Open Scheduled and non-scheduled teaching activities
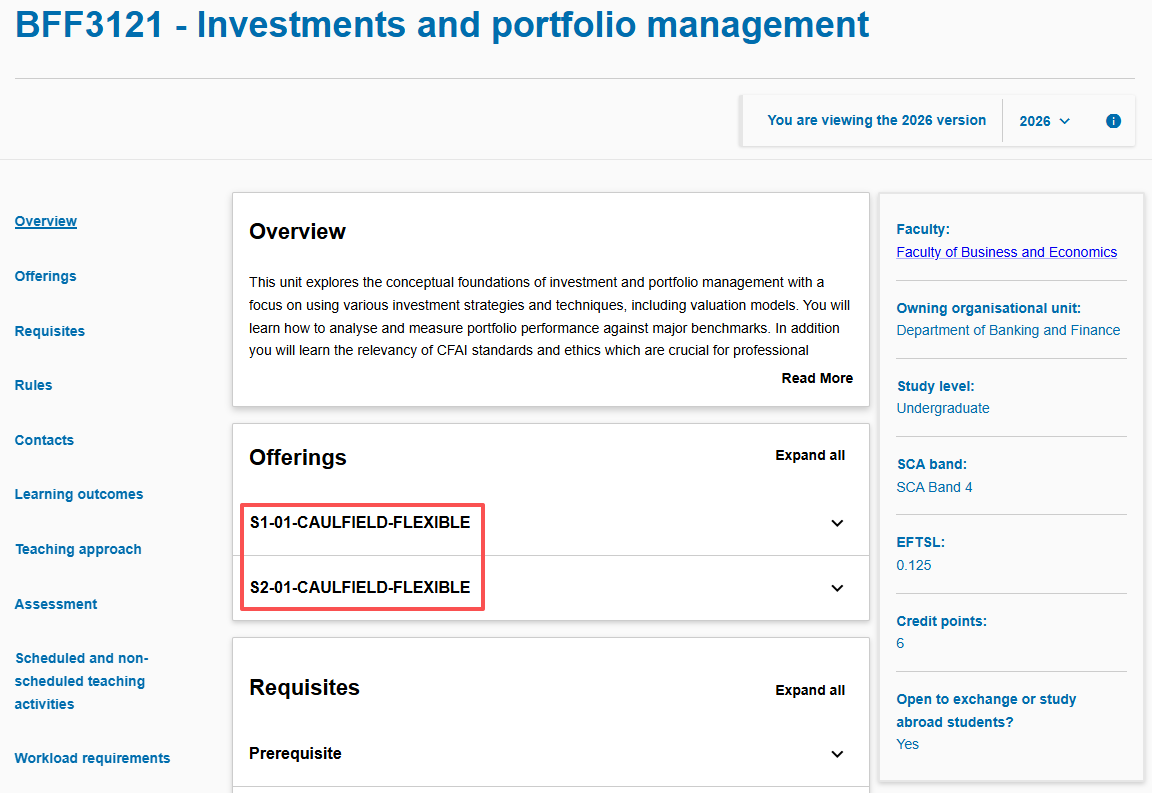This screenshot has height=793, width=1152. pyautogui.click(x=80, y=681)
